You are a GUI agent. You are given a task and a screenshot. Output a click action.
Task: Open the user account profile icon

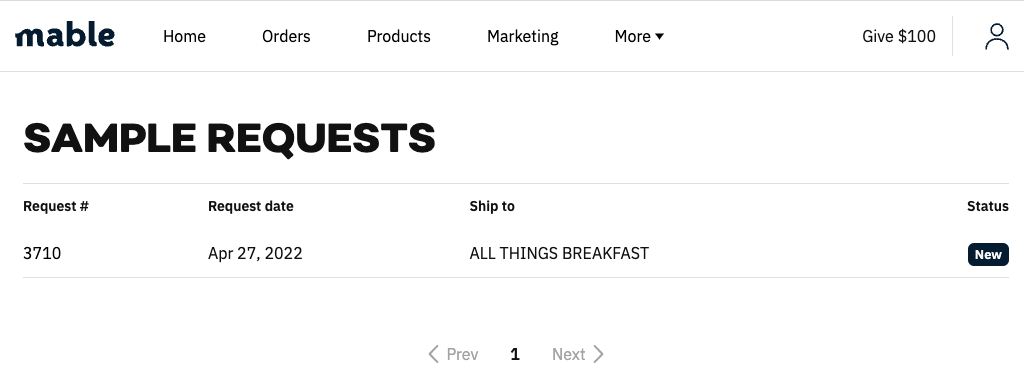tap(997, 36)
